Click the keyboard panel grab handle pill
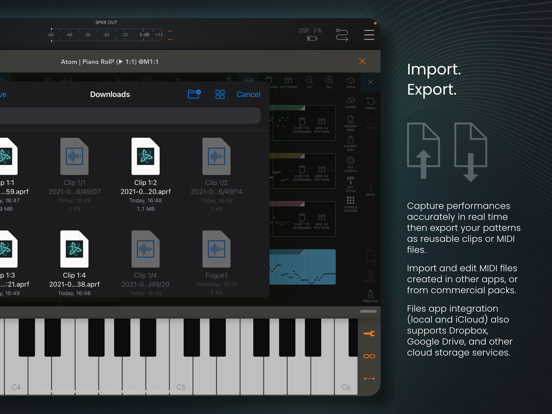Screen dimensions: 552x414 pyautogui.click(x=368, y=311)
